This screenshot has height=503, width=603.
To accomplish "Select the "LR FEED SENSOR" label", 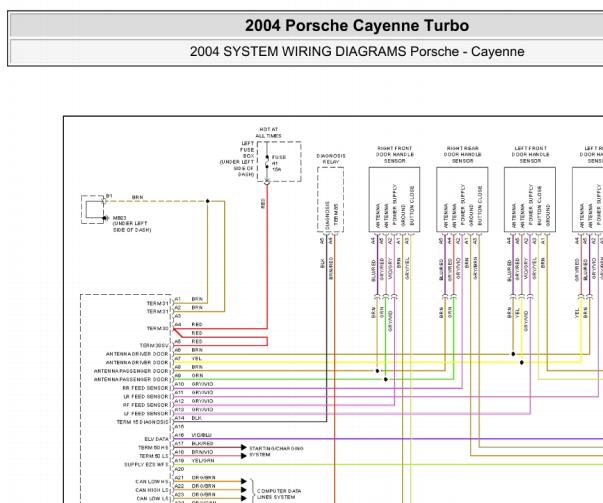I will coord(146,396).
